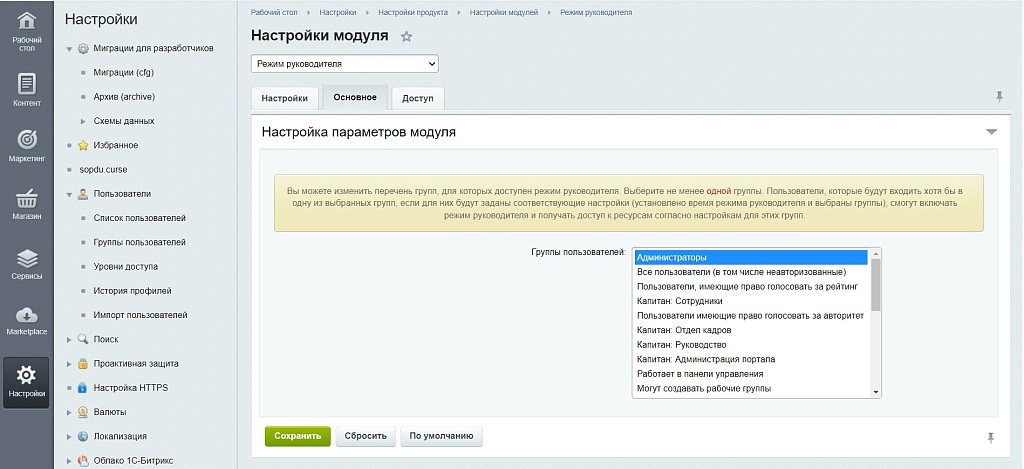Open the Marketplace sidebar section

coord(27,321)
